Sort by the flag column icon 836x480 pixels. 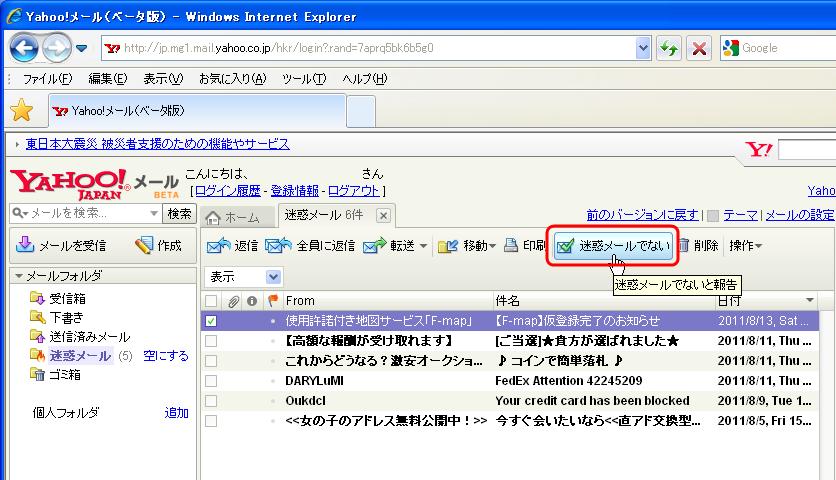[x=273, y=301]
